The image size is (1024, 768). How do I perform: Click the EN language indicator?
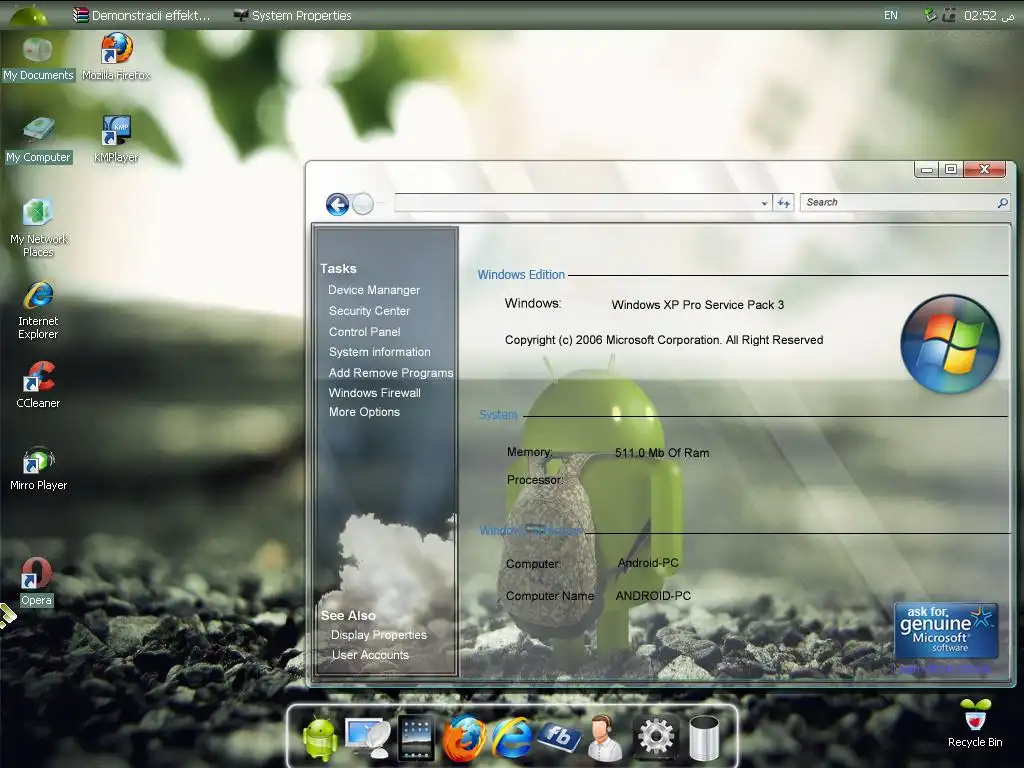point(891,15)
